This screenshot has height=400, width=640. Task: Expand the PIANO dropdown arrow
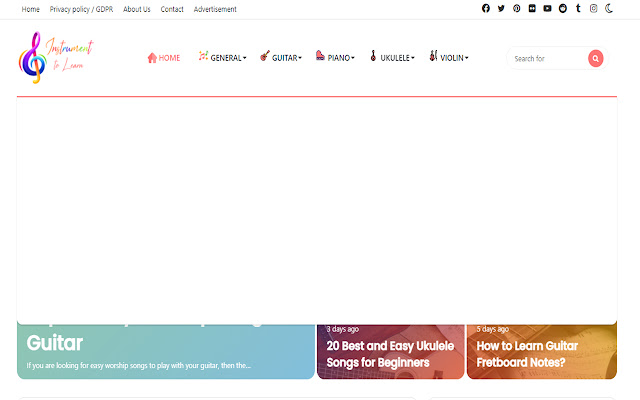pos(353,58)
